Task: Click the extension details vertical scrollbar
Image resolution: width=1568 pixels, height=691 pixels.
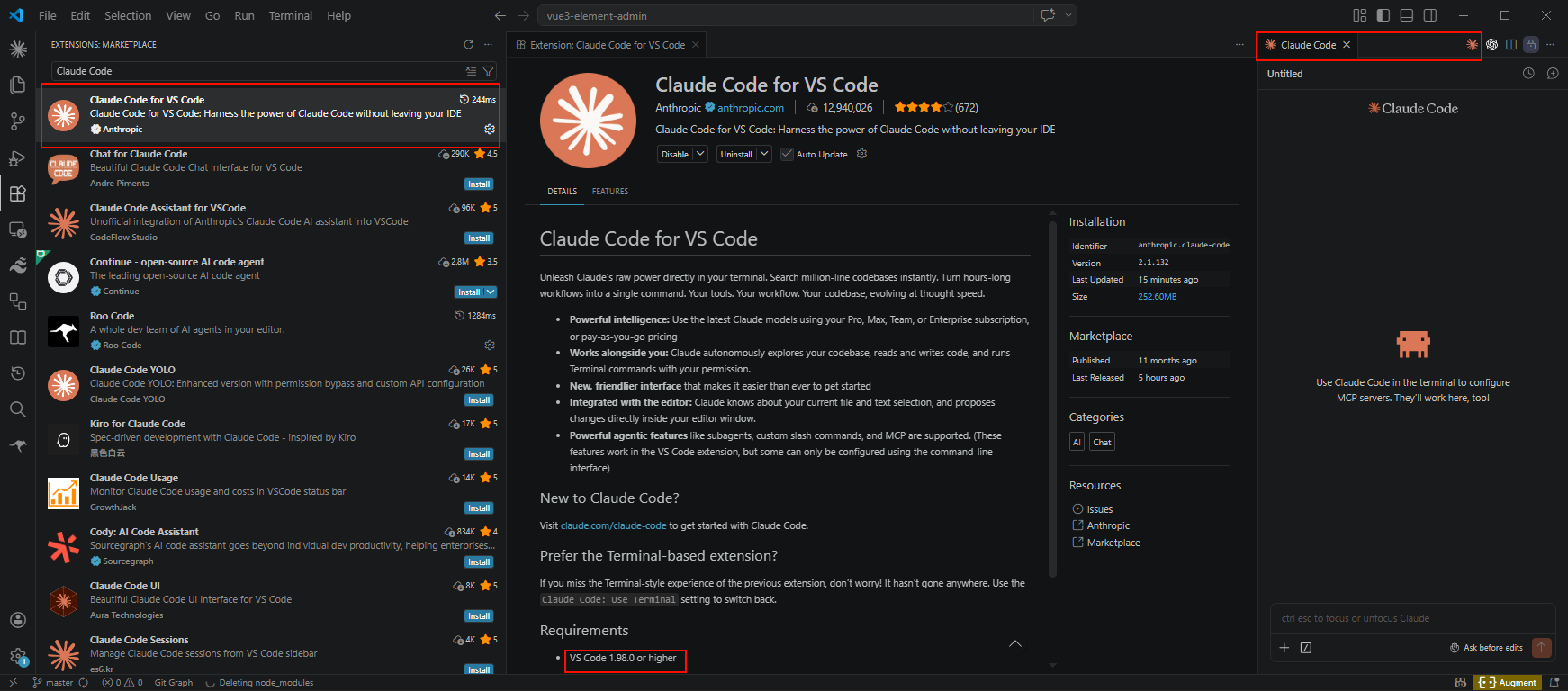Action: coord(1052,399)
